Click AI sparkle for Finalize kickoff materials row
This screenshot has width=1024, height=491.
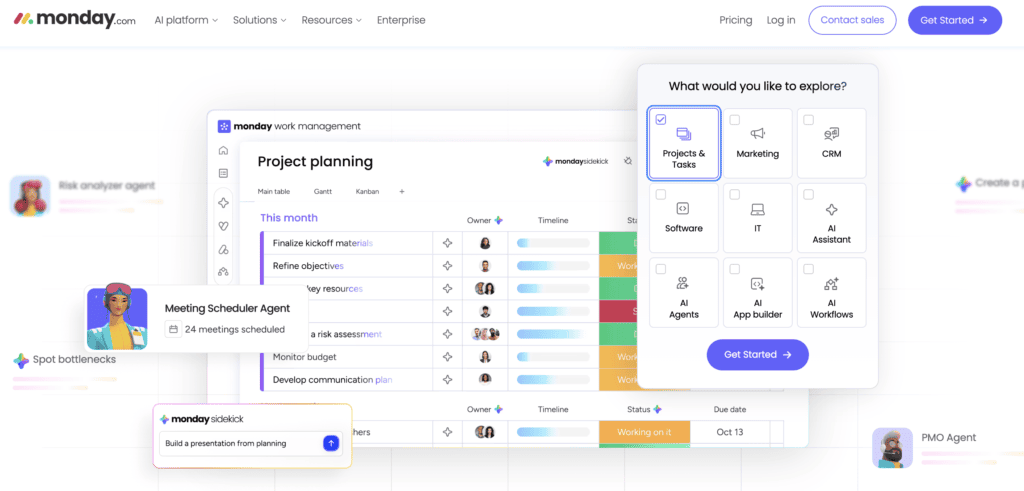tap(447, 243)
